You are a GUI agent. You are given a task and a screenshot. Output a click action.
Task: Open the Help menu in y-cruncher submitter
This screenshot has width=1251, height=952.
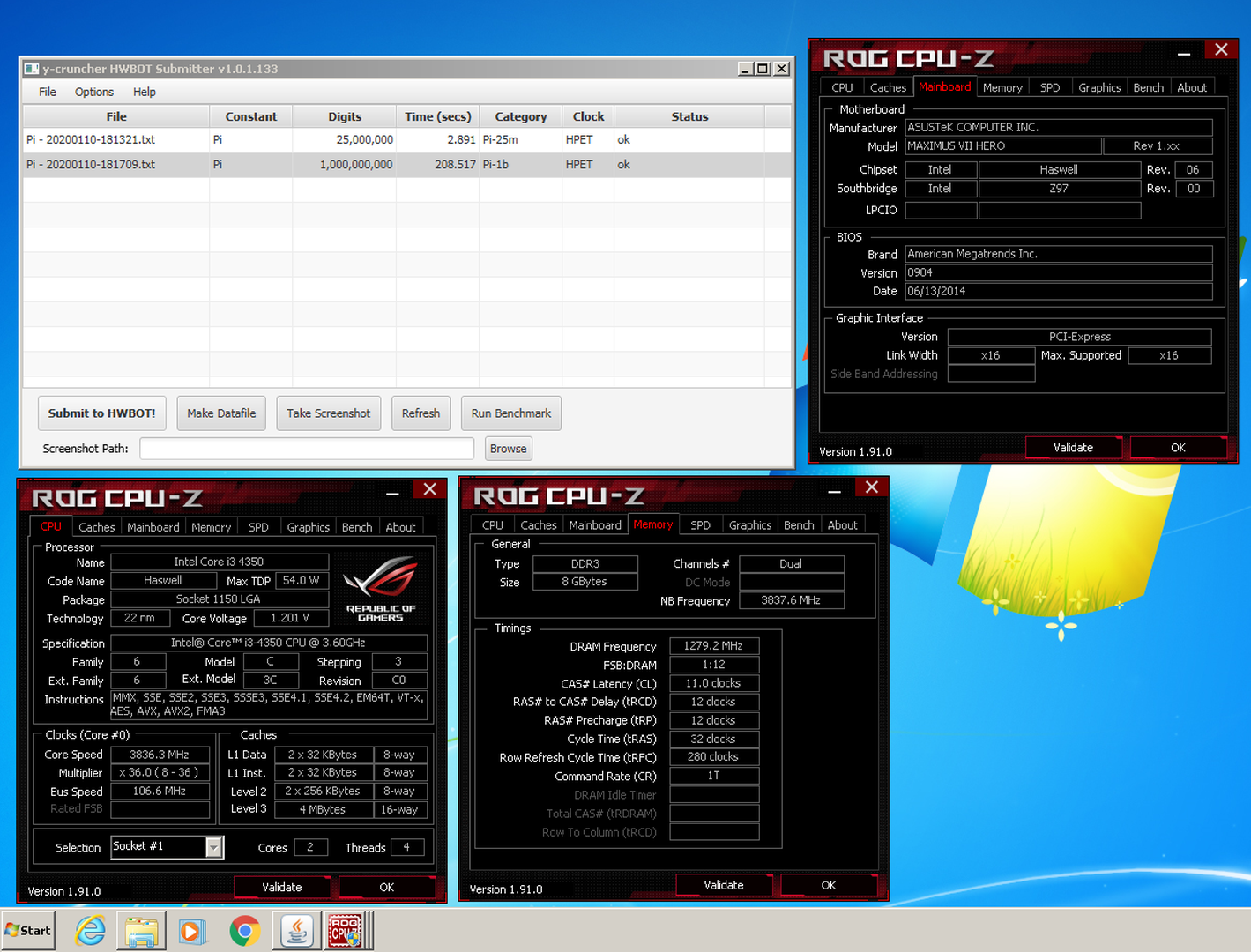pyautogui.click(x=145, y=92)
